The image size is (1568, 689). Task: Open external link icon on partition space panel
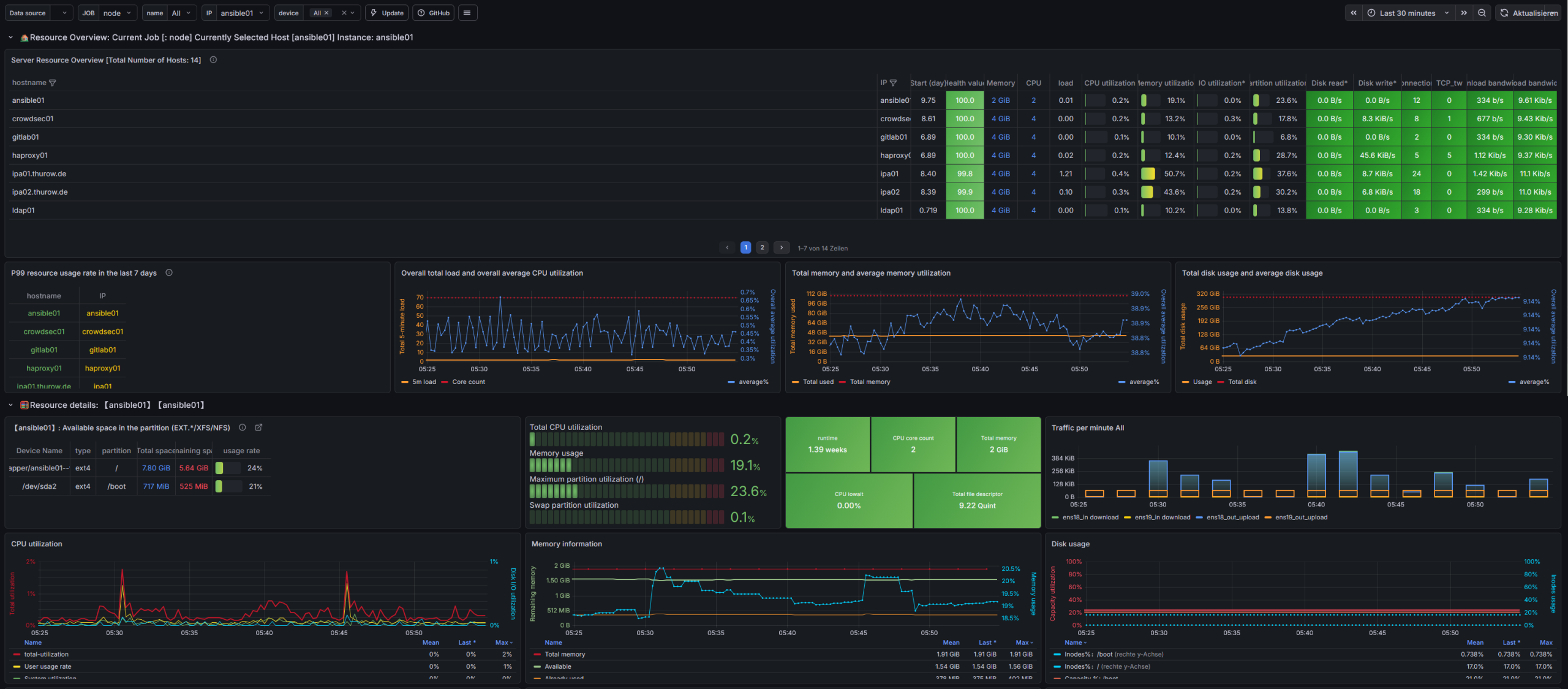[x=258, y=427]
